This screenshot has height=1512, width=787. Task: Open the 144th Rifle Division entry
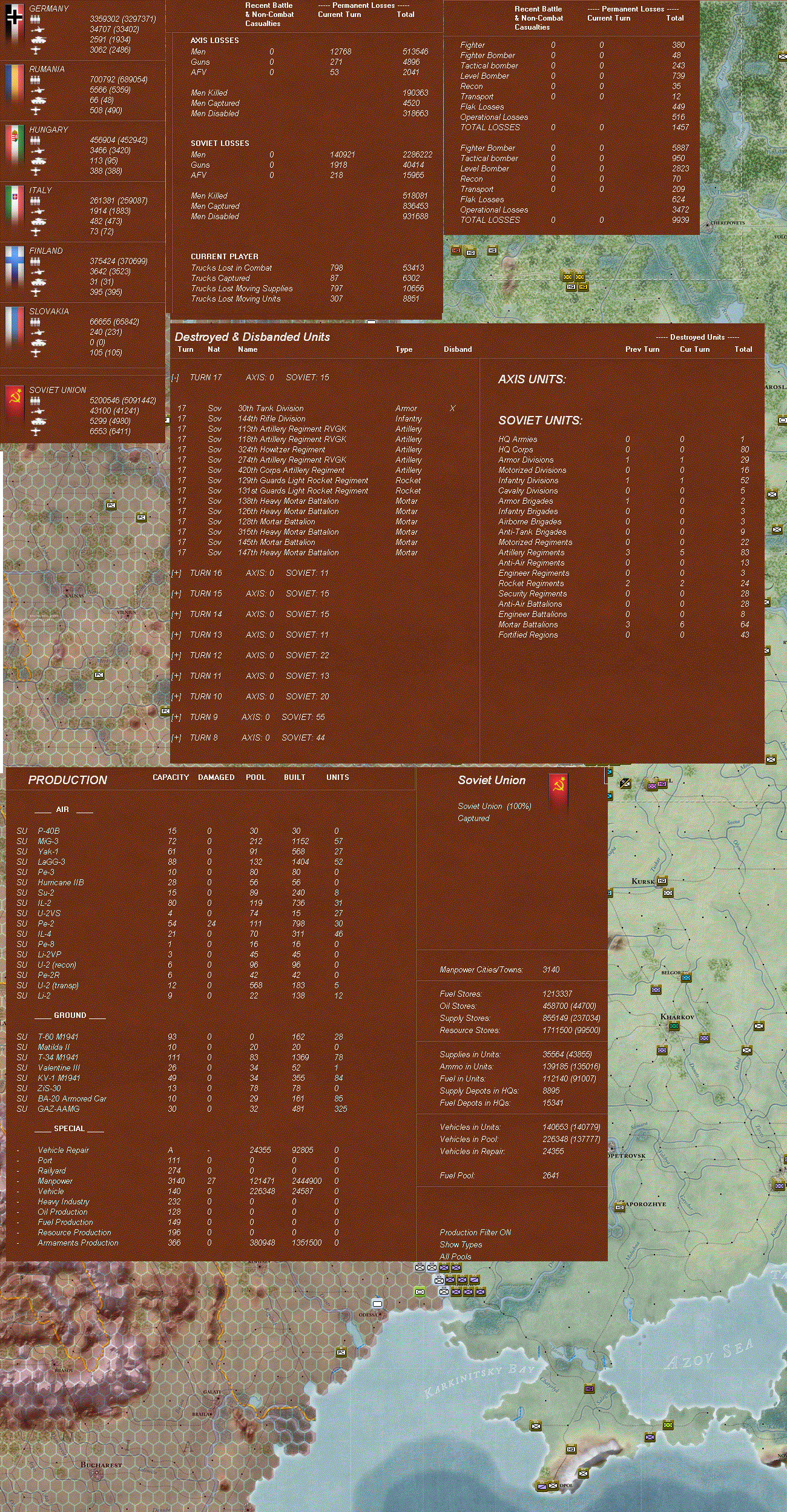click(271, 419)
